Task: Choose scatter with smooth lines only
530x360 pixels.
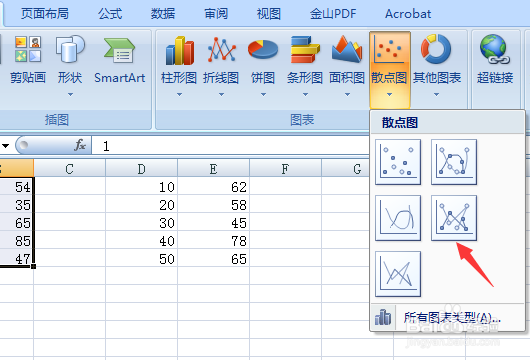Action: [x=398, y=218]
